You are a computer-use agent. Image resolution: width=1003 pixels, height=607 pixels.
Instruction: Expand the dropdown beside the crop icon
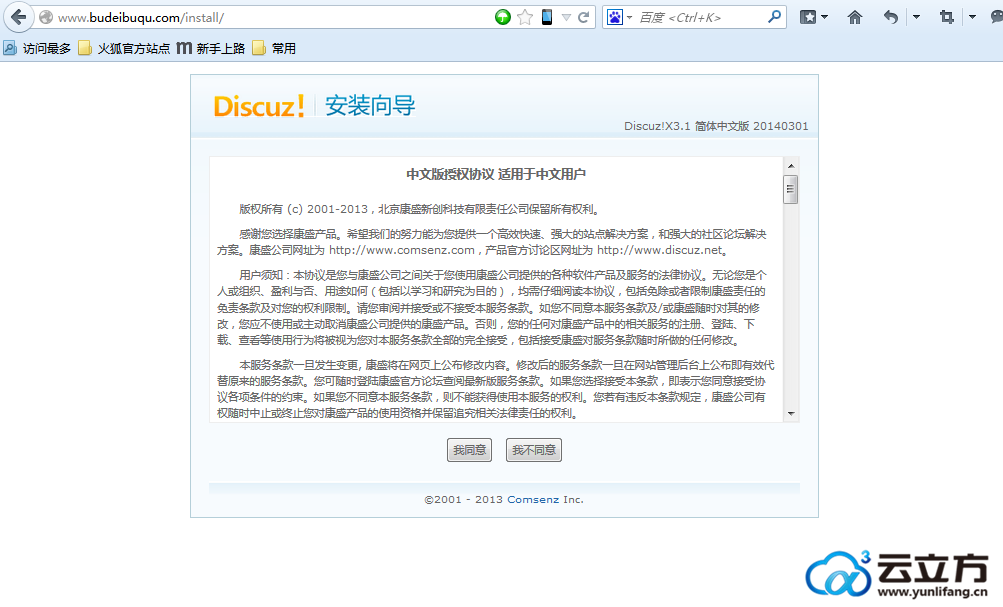[972, 17]
